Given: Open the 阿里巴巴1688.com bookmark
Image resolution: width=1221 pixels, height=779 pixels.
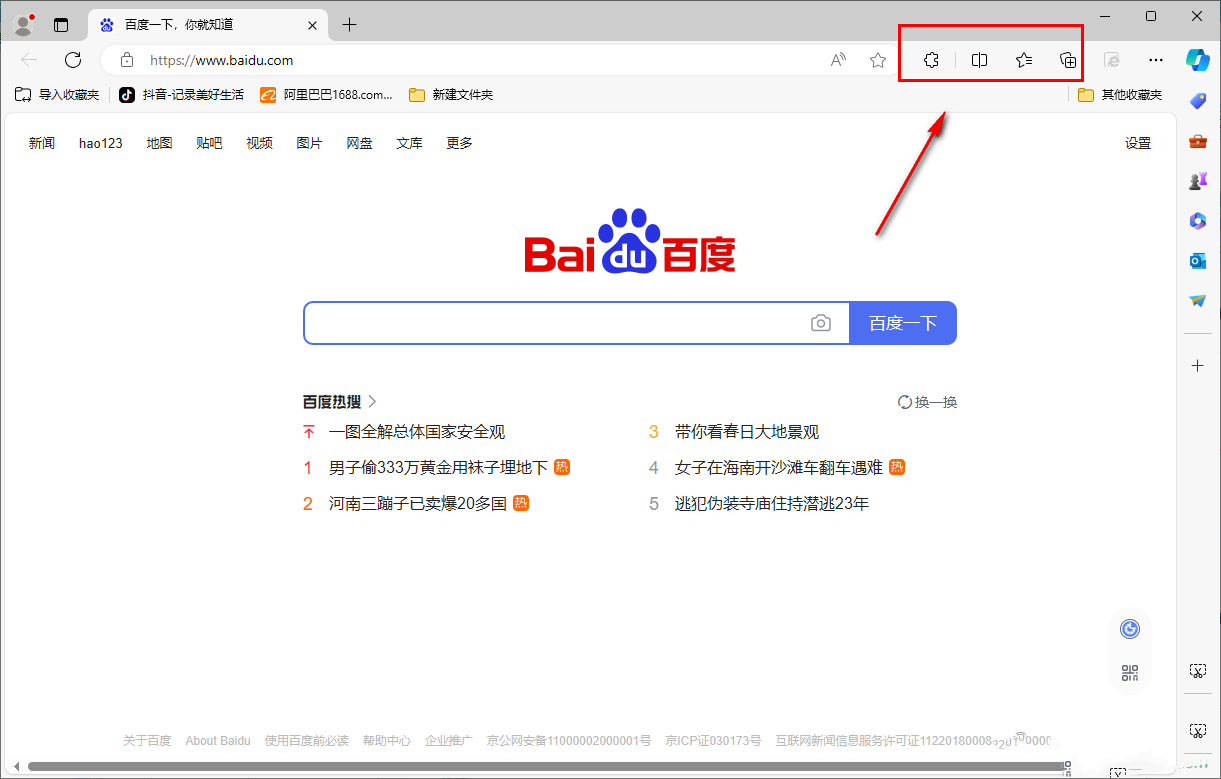Looking at the screenshot, I should pos(326,95).
